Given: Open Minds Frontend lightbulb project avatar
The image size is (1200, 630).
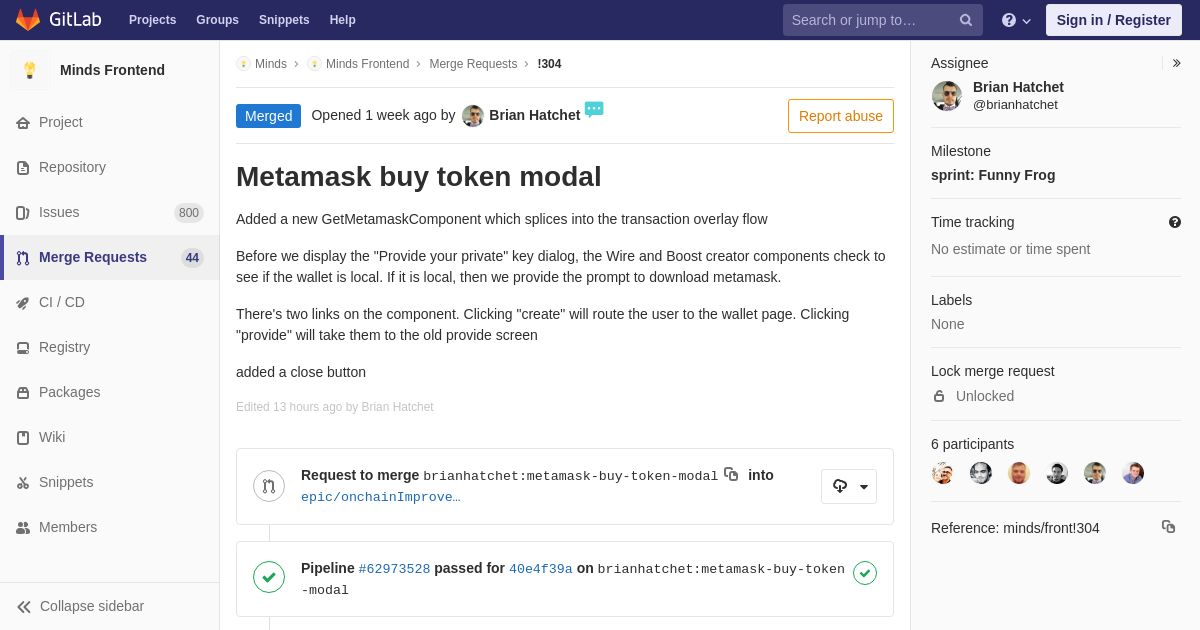Looking at the screenshot, I should [30, 70].
